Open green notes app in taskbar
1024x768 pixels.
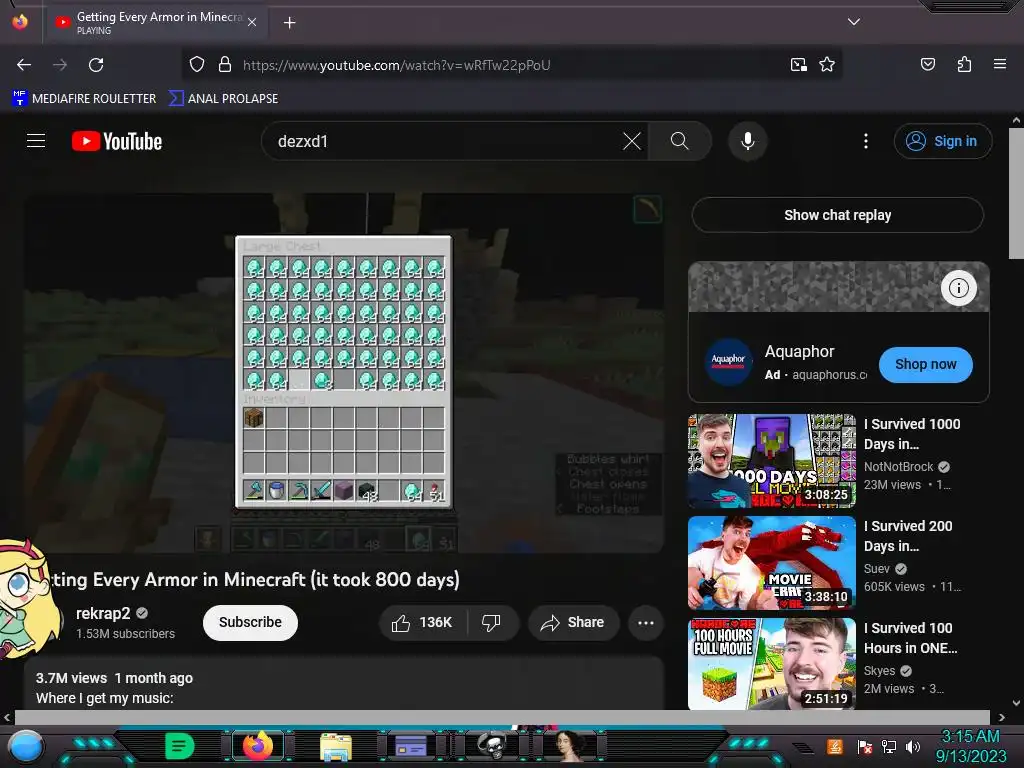click(180, 746)
